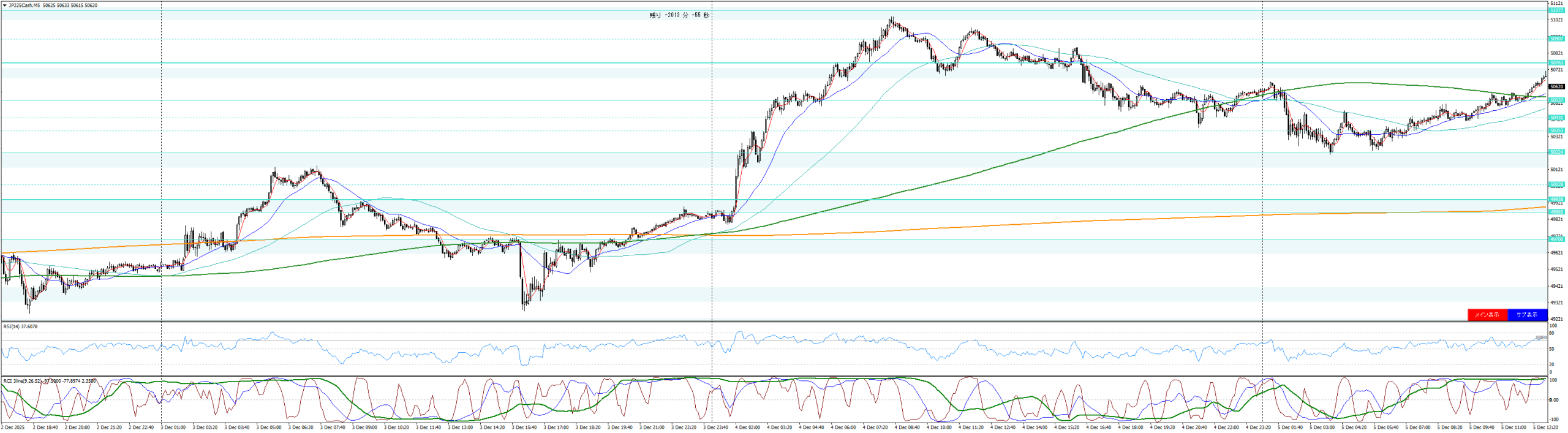This screenshot has width=1568, height=433.
Task: Click the RSI(14) indicator label
Action: [x=20, y=326]
